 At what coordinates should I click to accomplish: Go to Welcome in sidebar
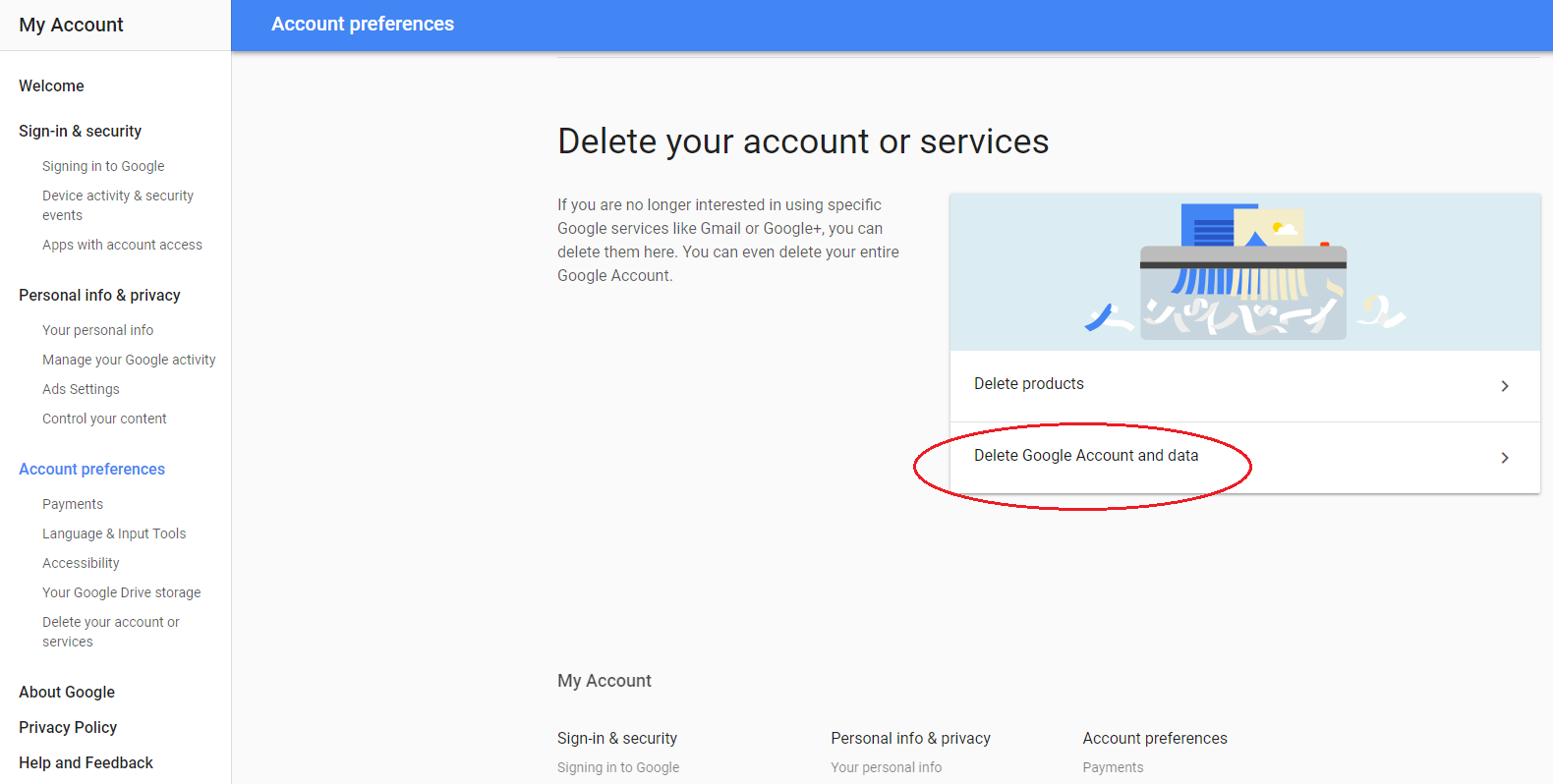51,86
